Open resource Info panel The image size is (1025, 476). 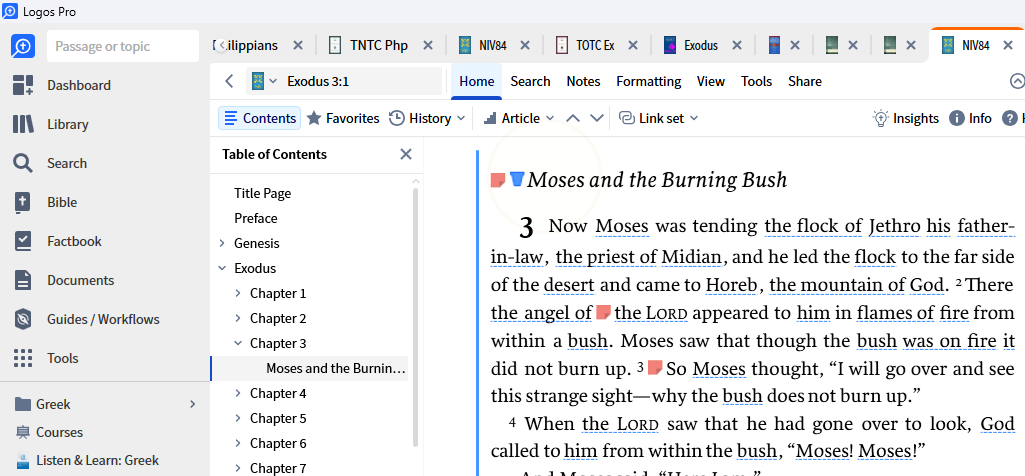coord(971,118)
